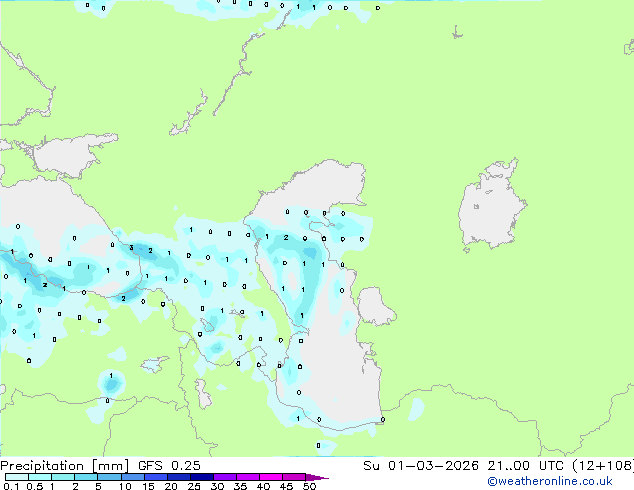Select the 40–45 mm legend swatch

(x=271, y=477)
